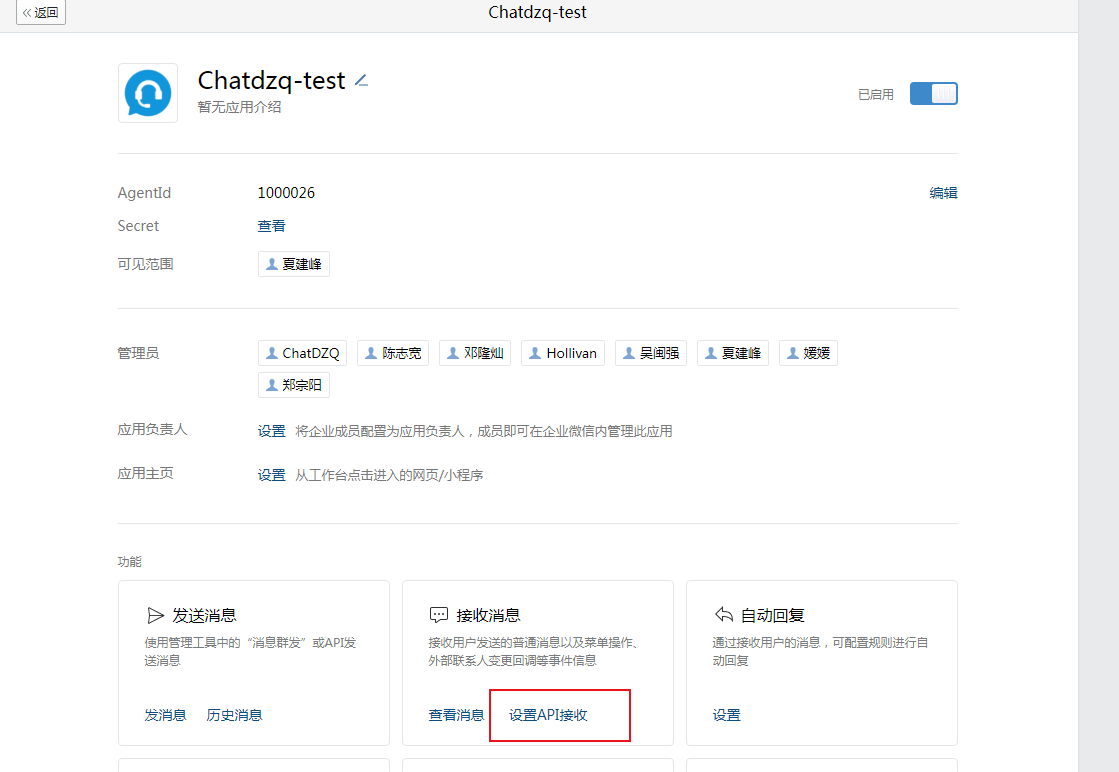Edit the app name with pencil icon

coord(362,81)
